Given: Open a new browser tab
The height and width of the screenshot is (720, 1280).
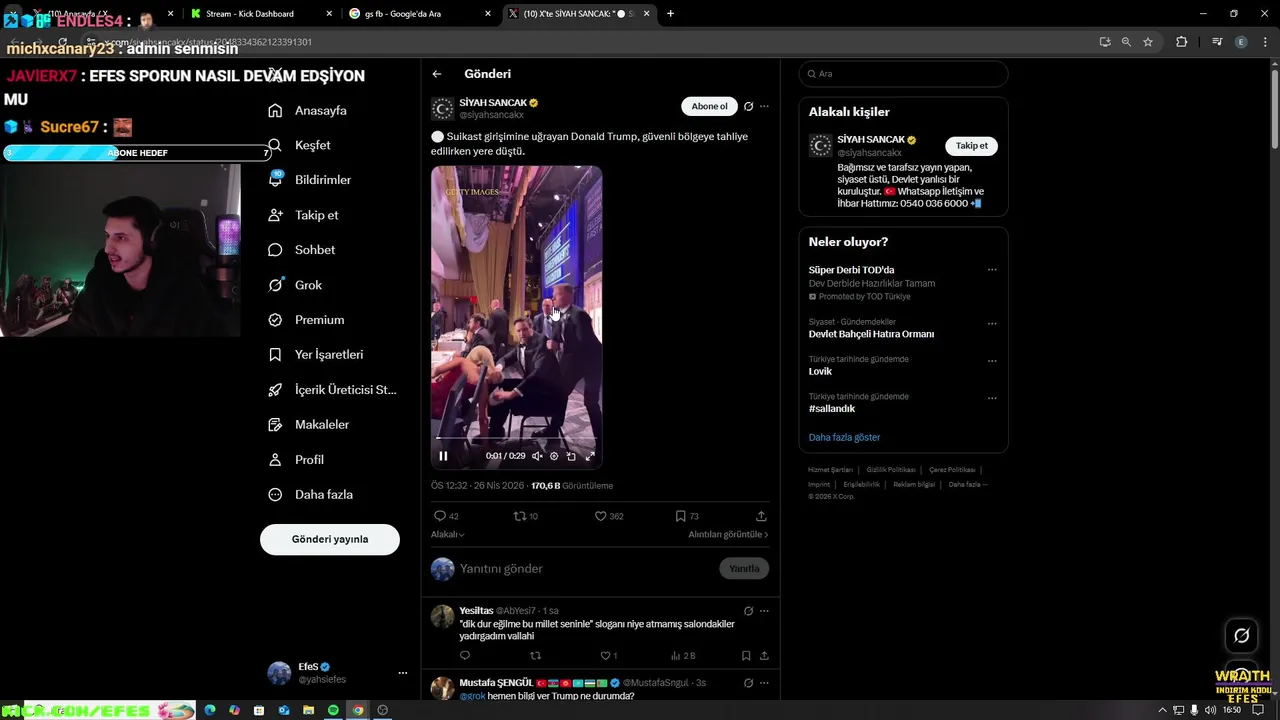Looking at the screenshot, I should [x=670, y=14].
